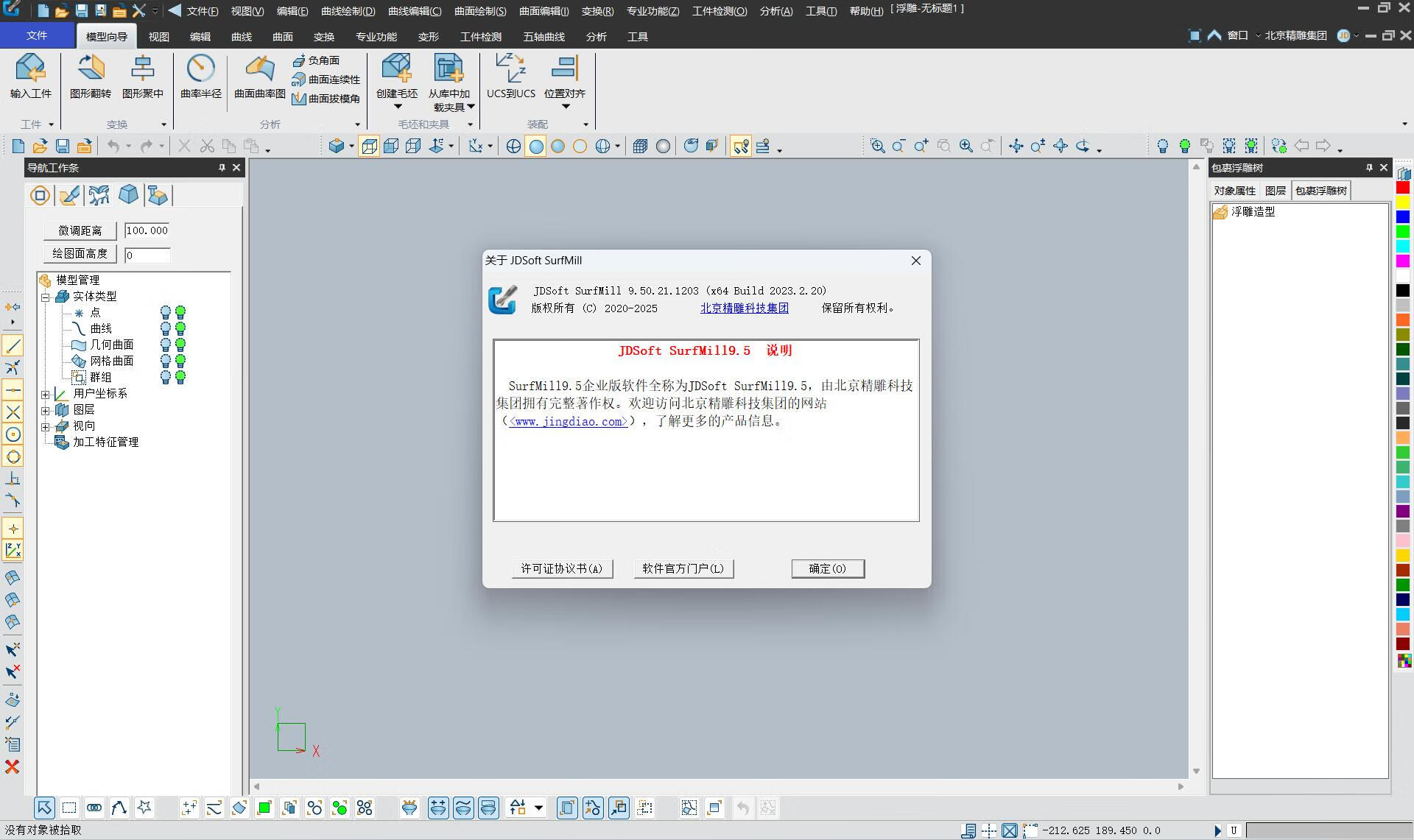Open the 位置对齐 dropdown arrow

tap(566, 107)
